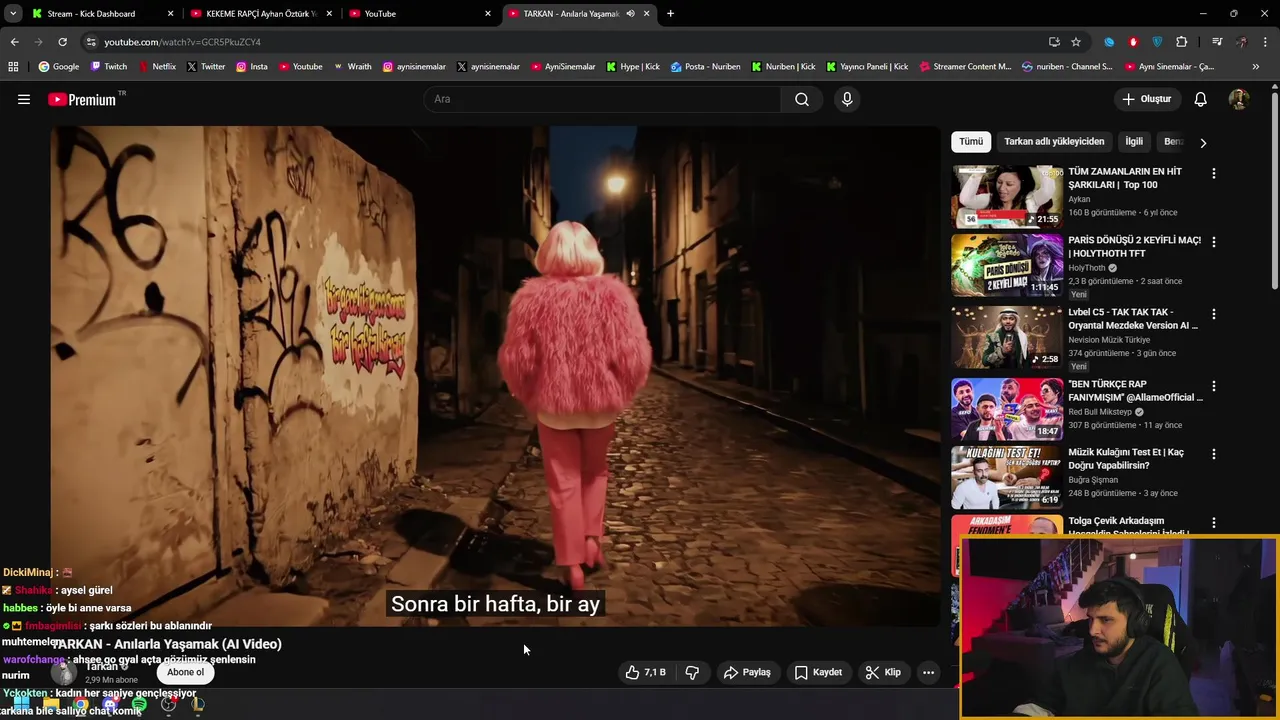
Task: Open a new browser tab
Action: [x=670, y=14]
